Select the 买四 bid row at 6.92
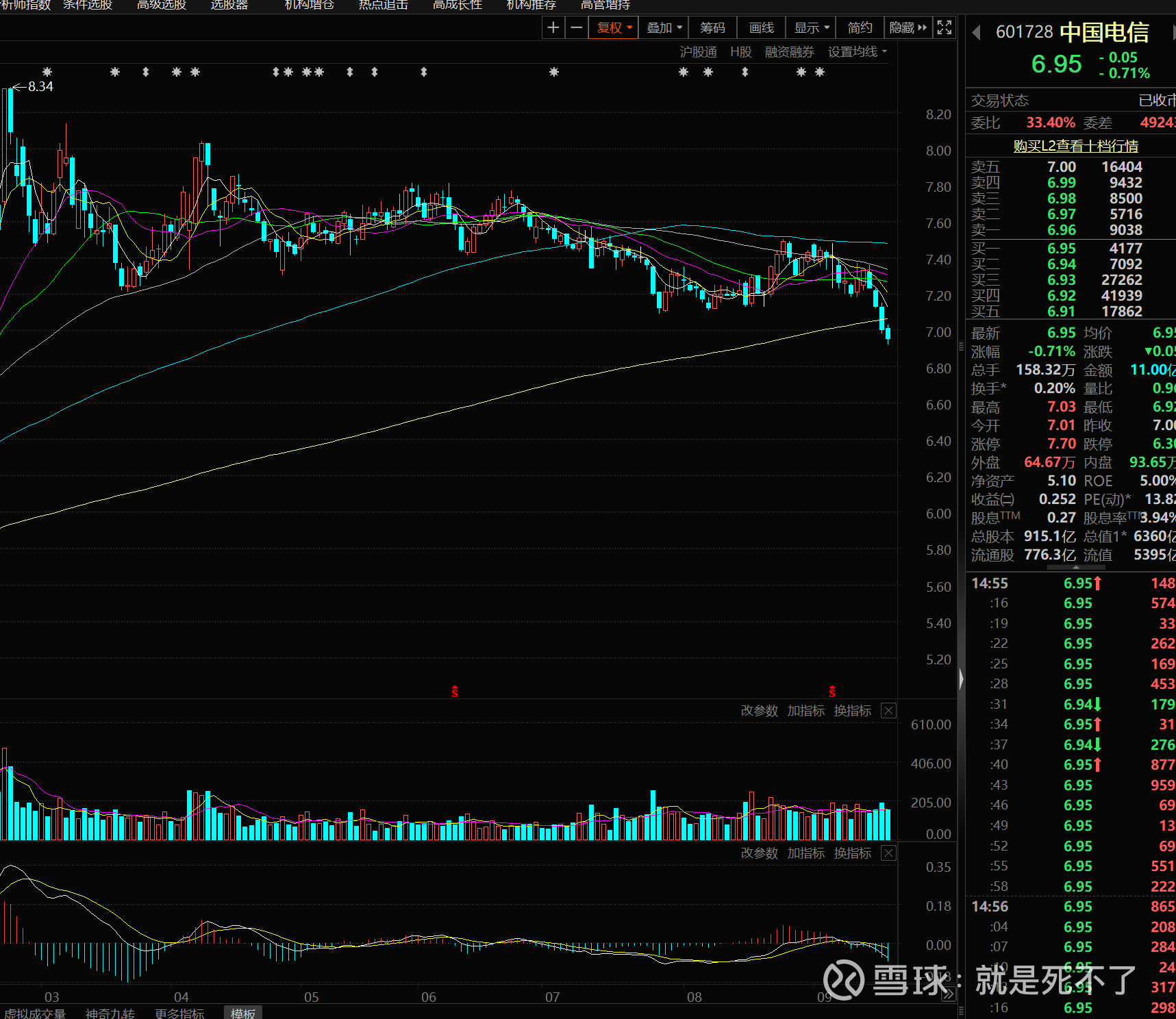Viewport: 1176px width, 1019px height. coord(1071,296)
